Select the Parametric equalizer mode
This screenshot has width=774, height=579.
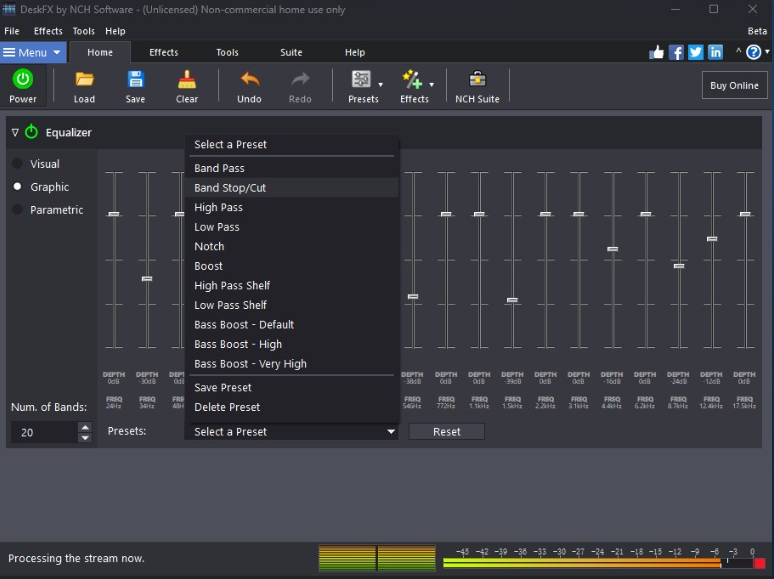18,210
